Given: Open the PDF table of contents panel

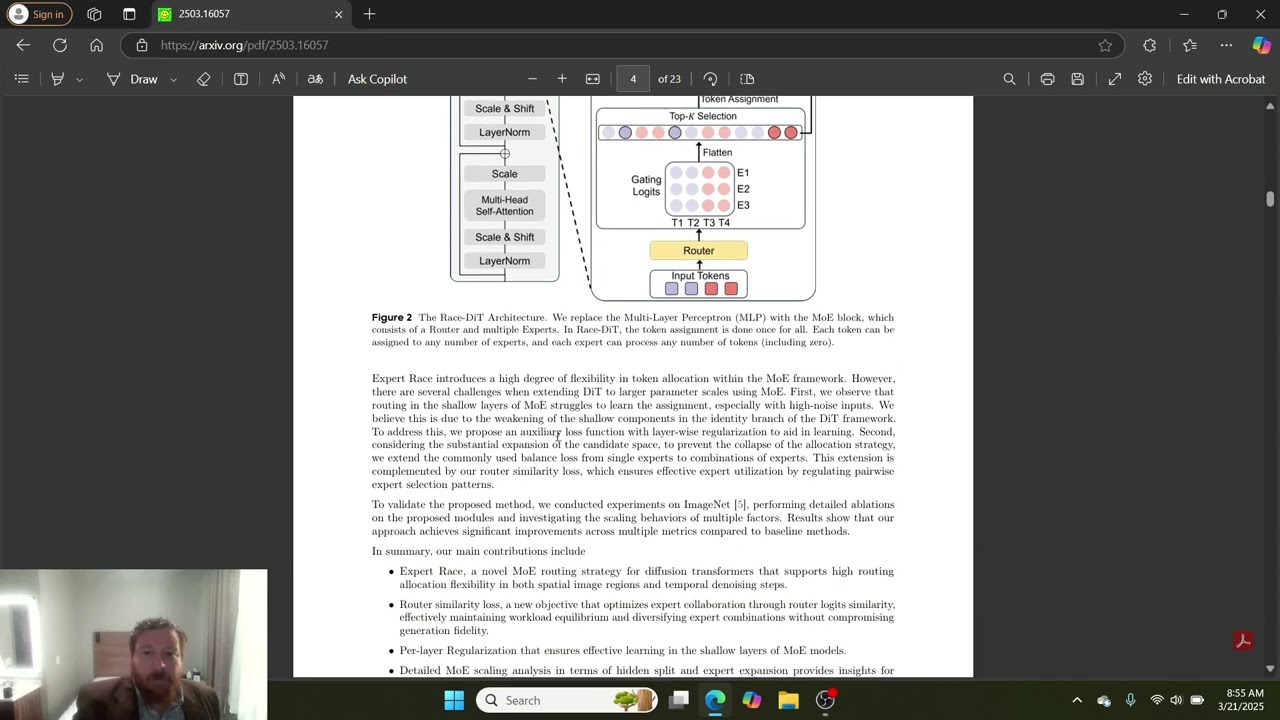Looking at the screenshot, I should click(x=21, y=79).
